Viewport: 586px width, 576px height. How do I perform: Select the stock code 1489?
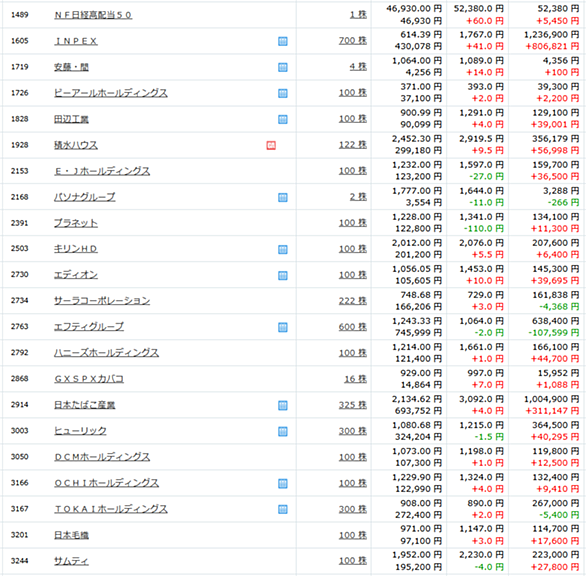[x=19, y=15]
